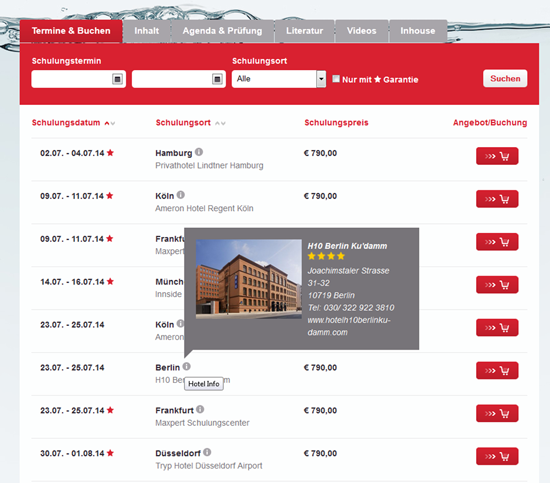Select the Ameron Hotel Regent Köln text
Image resolution: width=550 pixels, height=483 pixels.
click(x=204, y=208)
